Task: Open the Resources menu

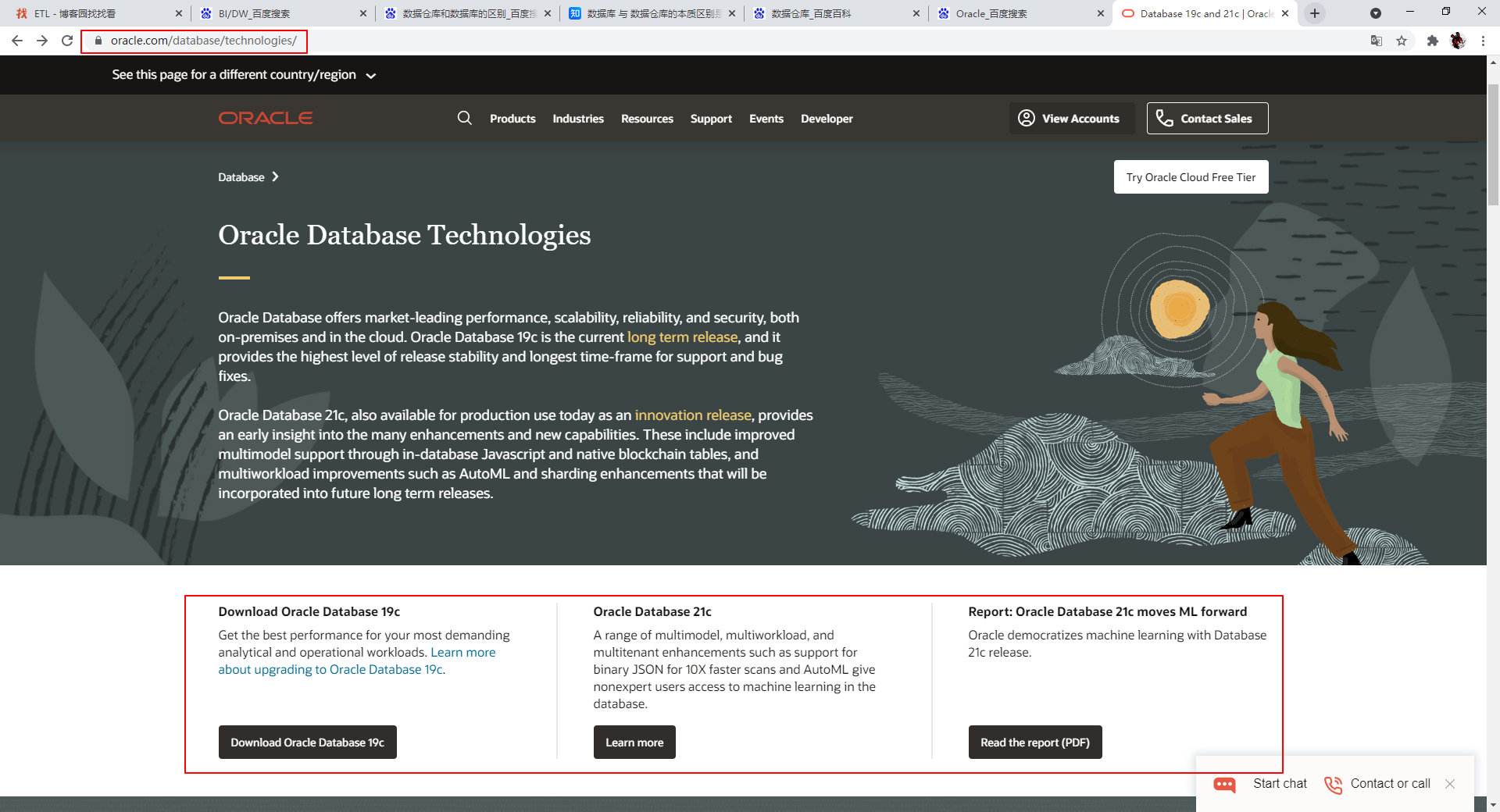Action: point(647,119)
